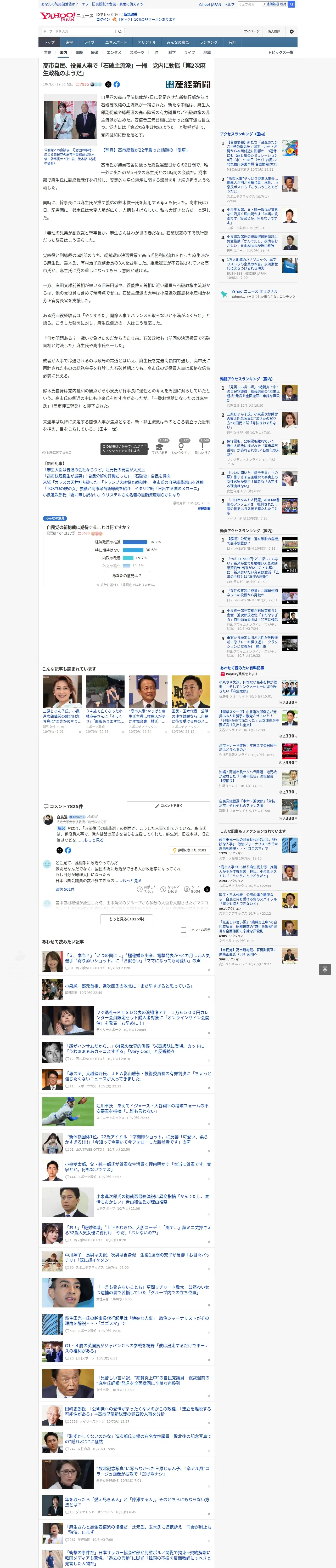Open the みんなの意見 main tab

(177, 43)
